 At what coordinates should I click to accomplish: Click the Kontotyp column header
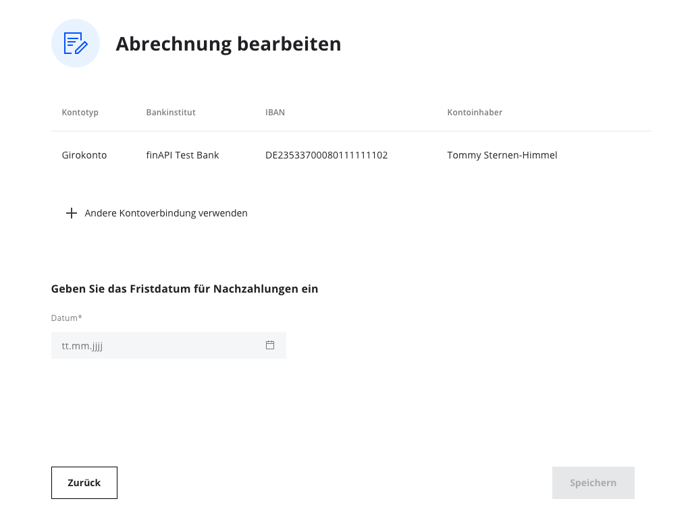pyautogui.click(x=80, y=112)
